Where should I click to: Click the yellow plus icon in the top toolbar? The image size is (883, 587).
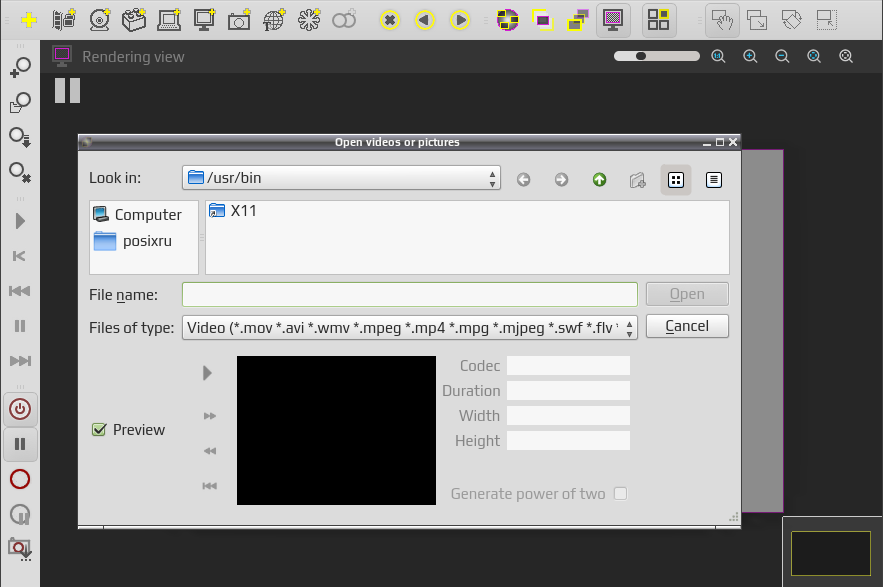[x=29, y=20]
